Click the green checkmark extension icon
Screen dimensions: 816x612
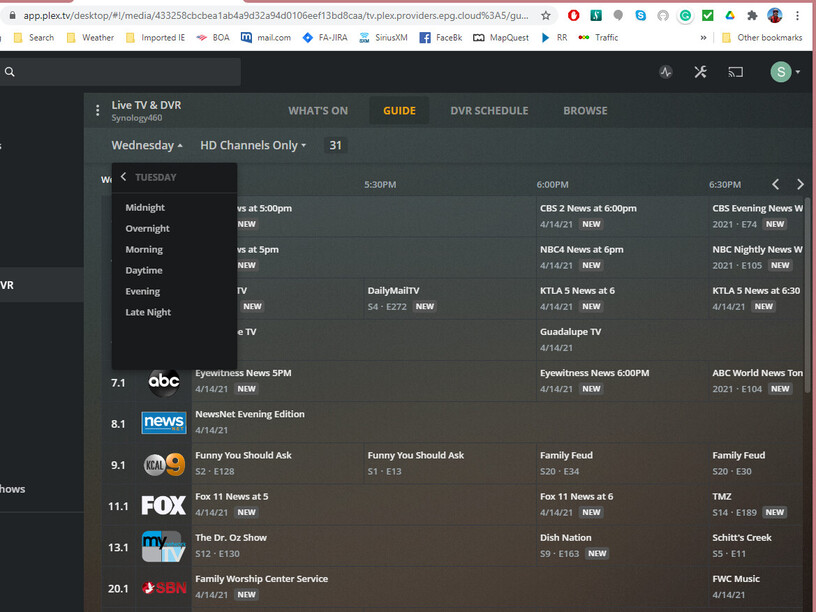coord(707,16)
